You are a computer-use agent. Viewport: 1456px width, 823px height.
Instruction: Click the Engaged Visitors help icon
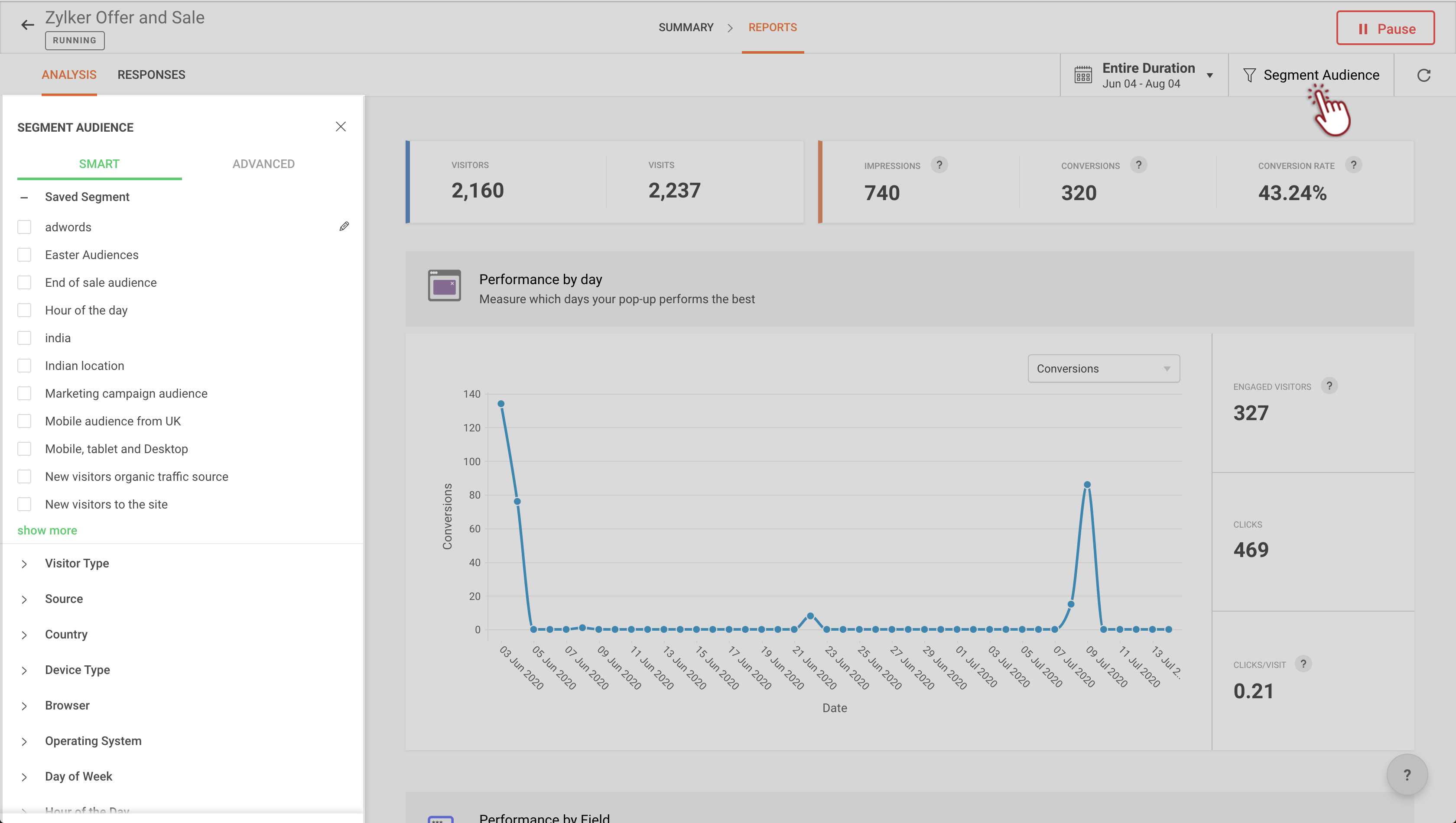click(x=1329, y=386)
